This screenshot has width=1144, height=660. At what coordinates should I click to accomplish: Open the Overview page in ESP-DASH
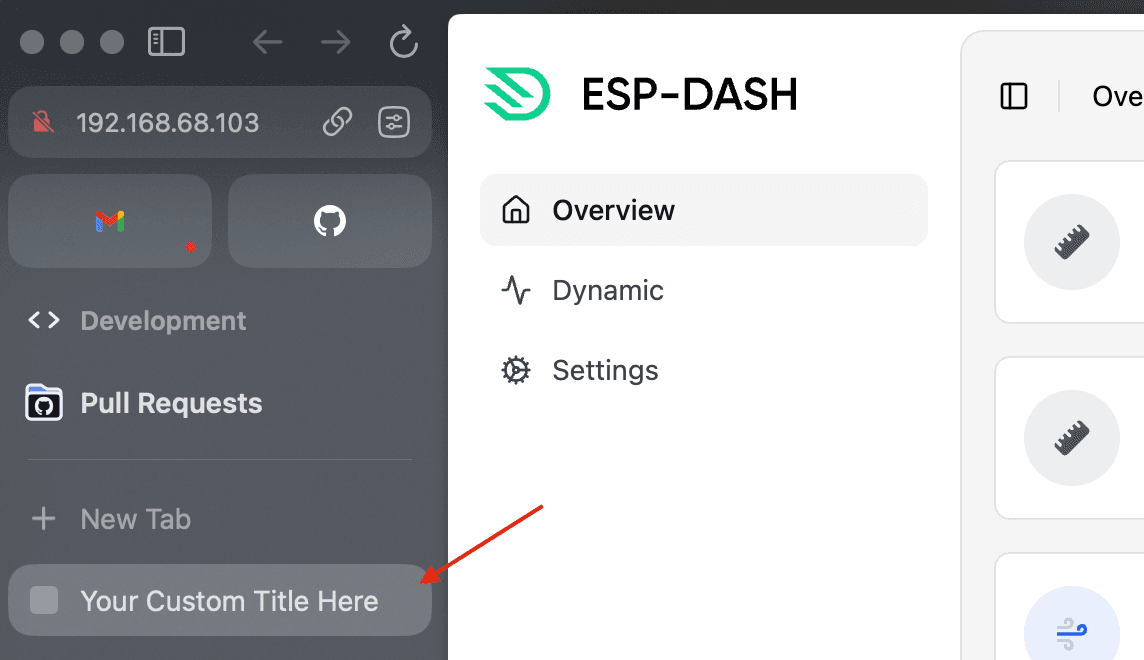coord(703,210)
